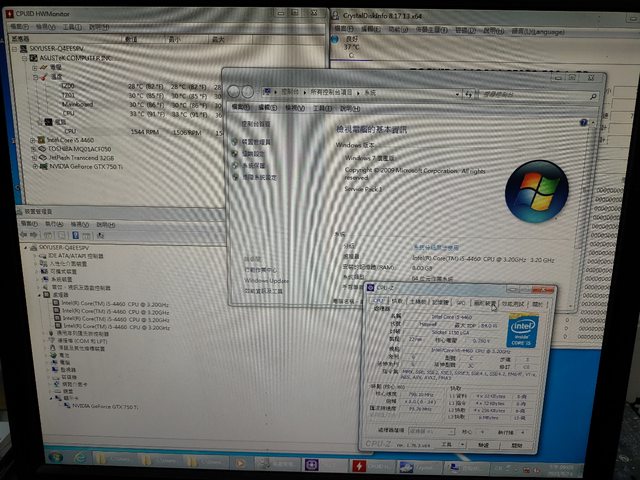Click the Windows Update link
Image resolution: width=640 pixels, height=480 pixels.
[264, 281]
